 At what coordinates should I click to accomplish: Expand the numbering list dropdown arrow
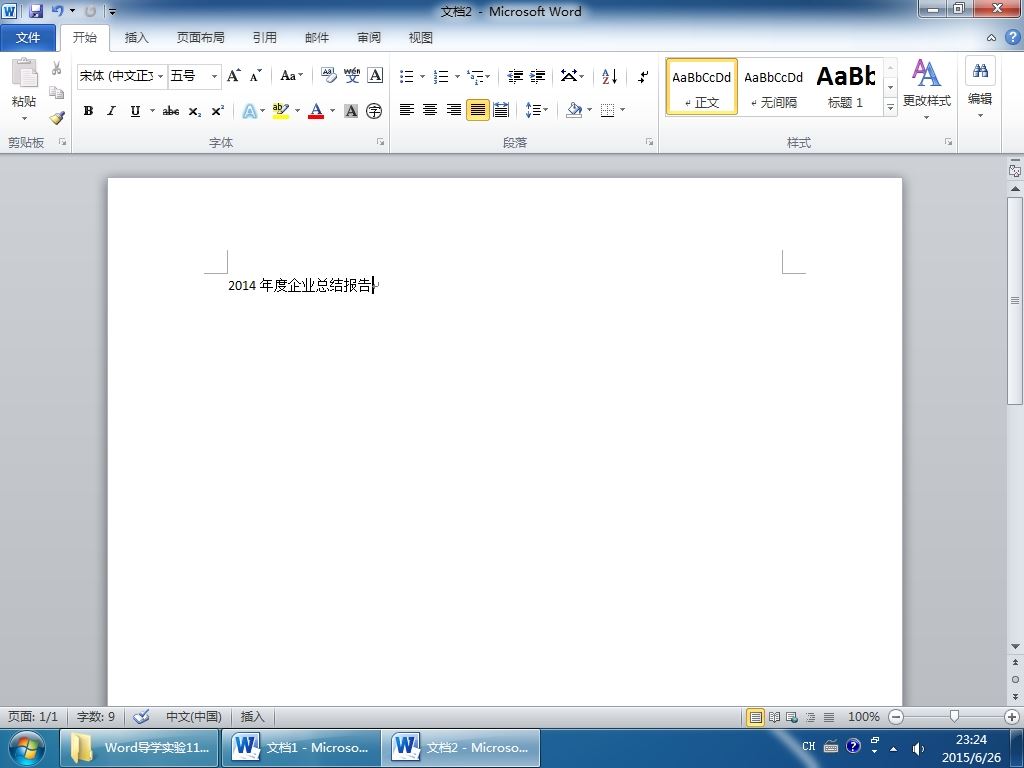(457, 76)
